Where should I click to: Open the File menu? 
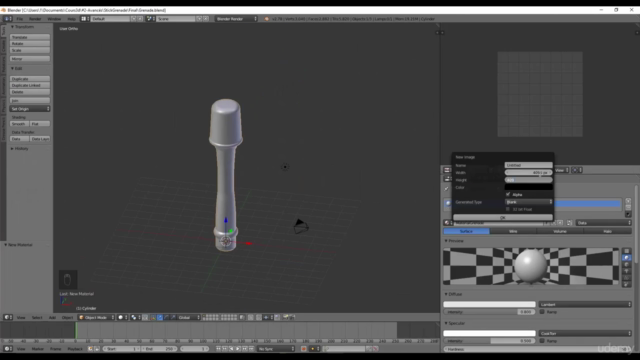pos(20,19)
